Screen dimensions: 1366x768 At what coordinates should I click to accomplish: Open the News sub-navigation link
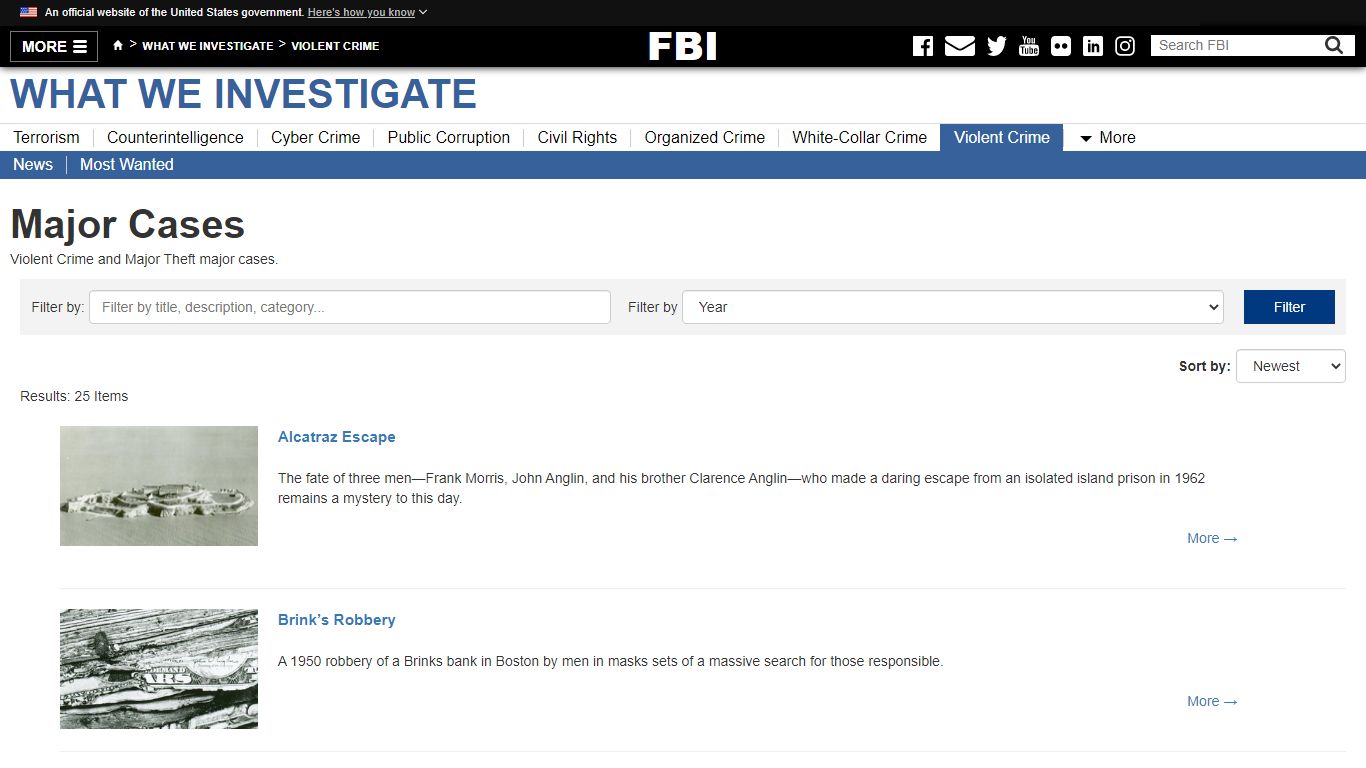coord(33,165)
